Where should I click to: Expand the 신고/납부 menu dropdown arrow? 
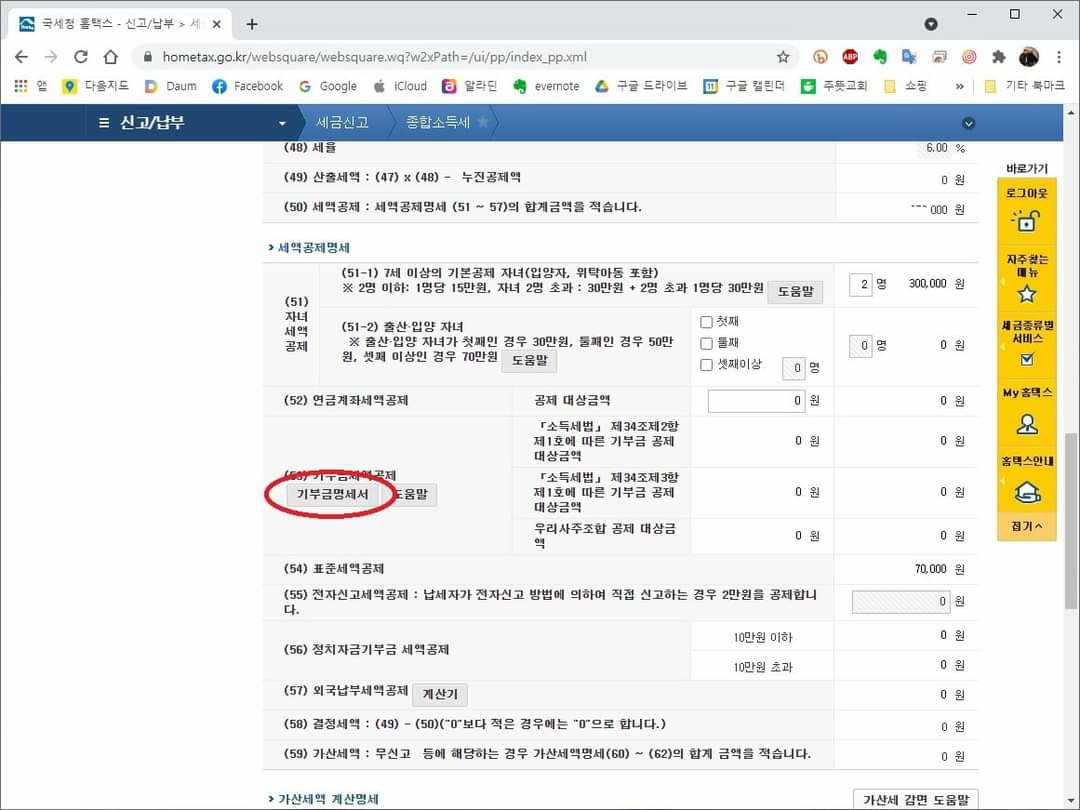point(282,123)
